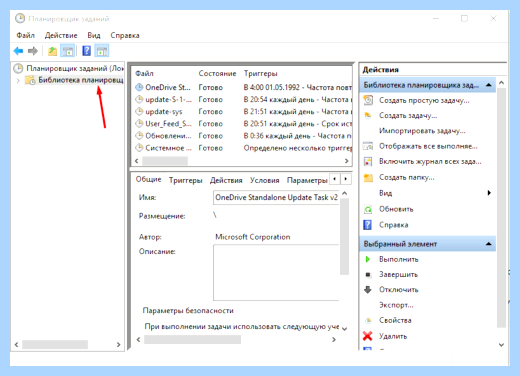Toggle the console tree pane toolbar icon
This screenshot has width=520, height=376.
coord(68,51)
